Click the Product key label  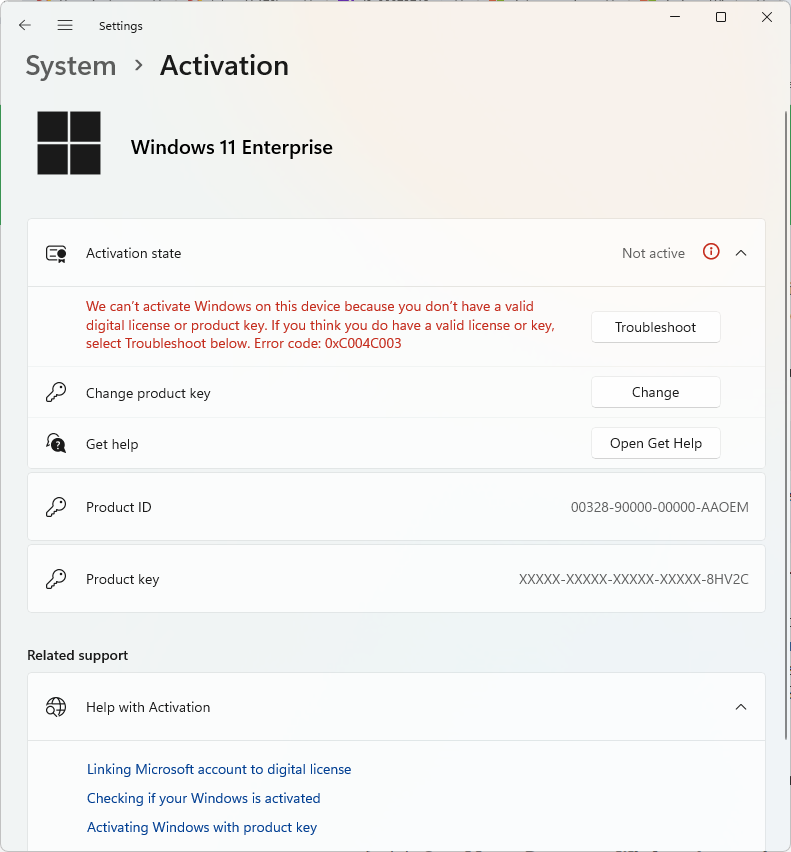coord(123,579)
